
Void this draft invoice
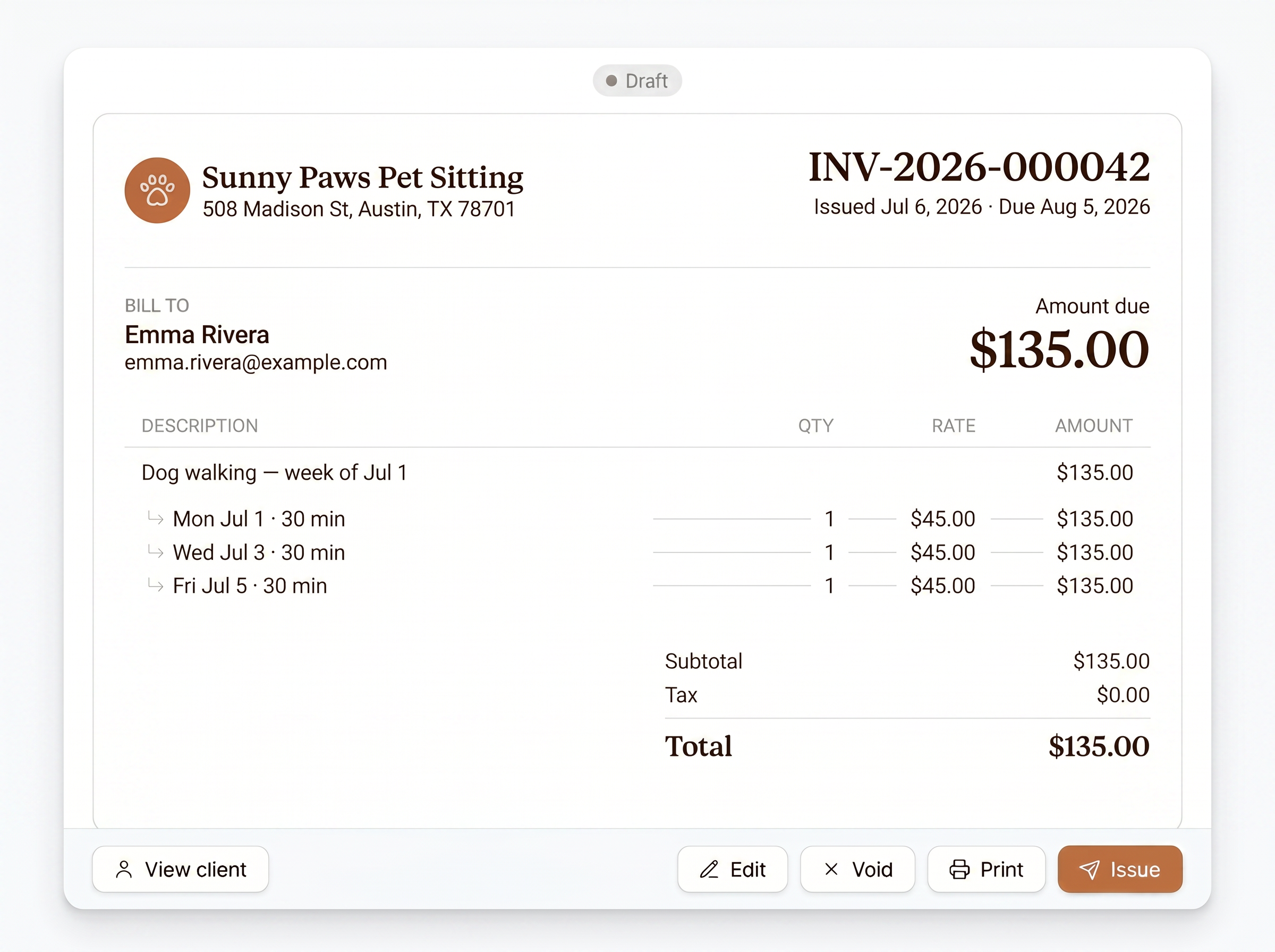pyautogui.click(x=857, y=869)
